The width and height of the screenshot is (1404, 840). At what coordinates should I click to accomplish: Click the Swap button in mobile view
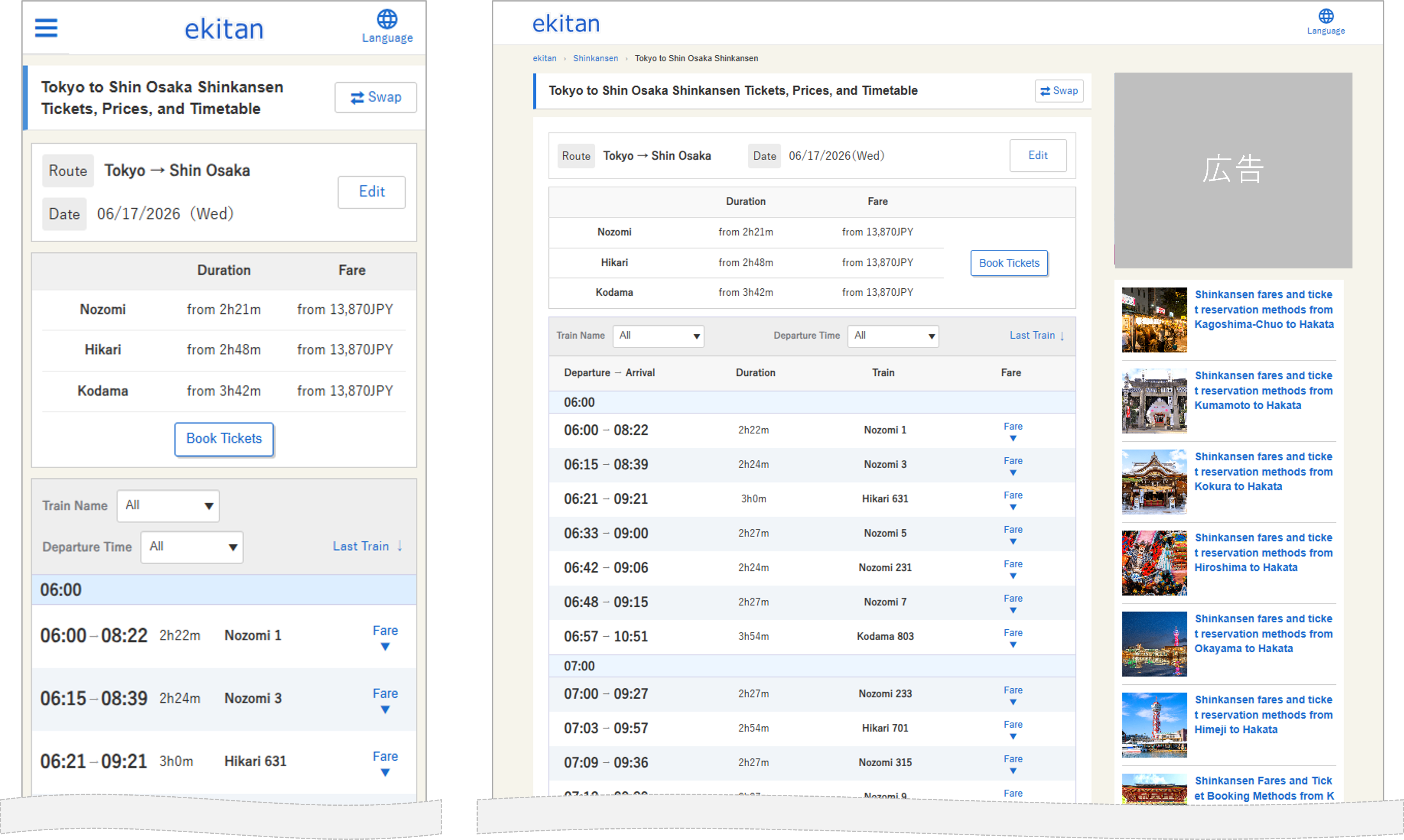coord(376,98)
